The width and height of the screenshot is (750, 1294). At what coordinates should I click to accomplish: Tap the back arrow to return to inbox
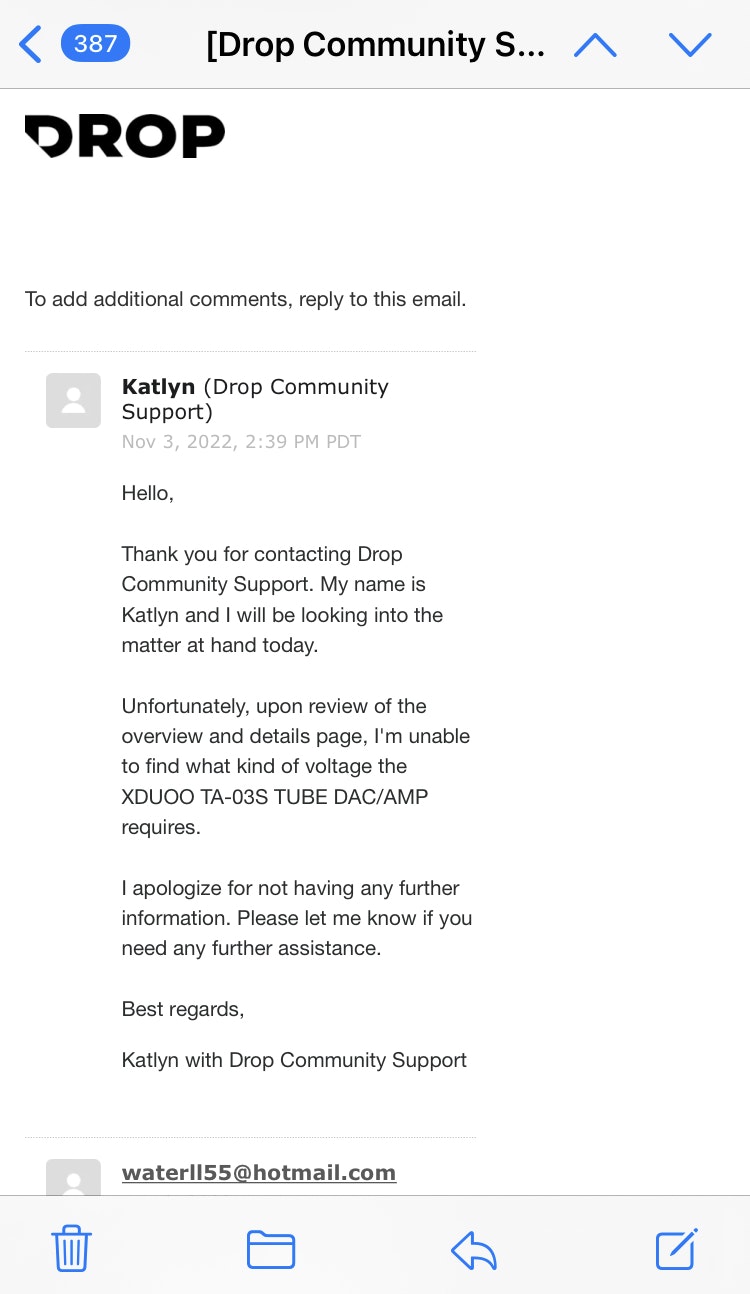(x=30, y=44)
